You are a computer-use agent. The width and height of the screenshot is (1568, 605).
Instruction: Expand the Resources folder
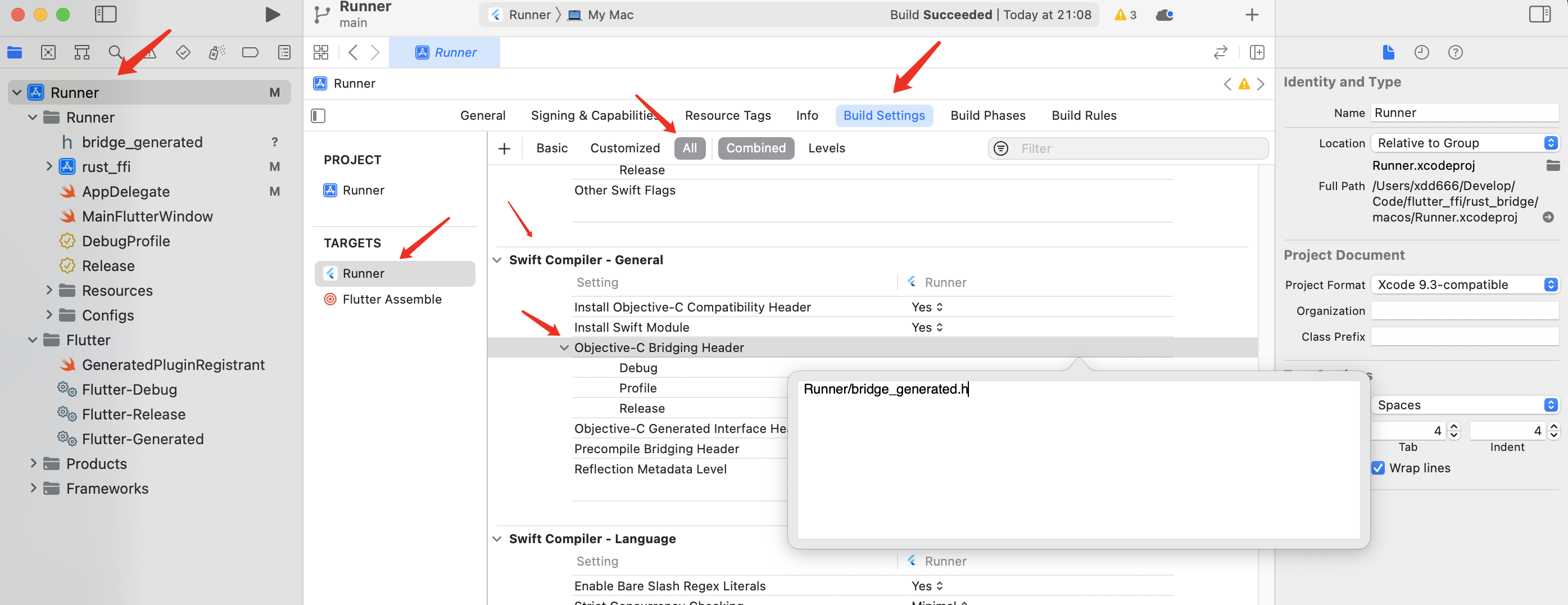click(49, 290)
